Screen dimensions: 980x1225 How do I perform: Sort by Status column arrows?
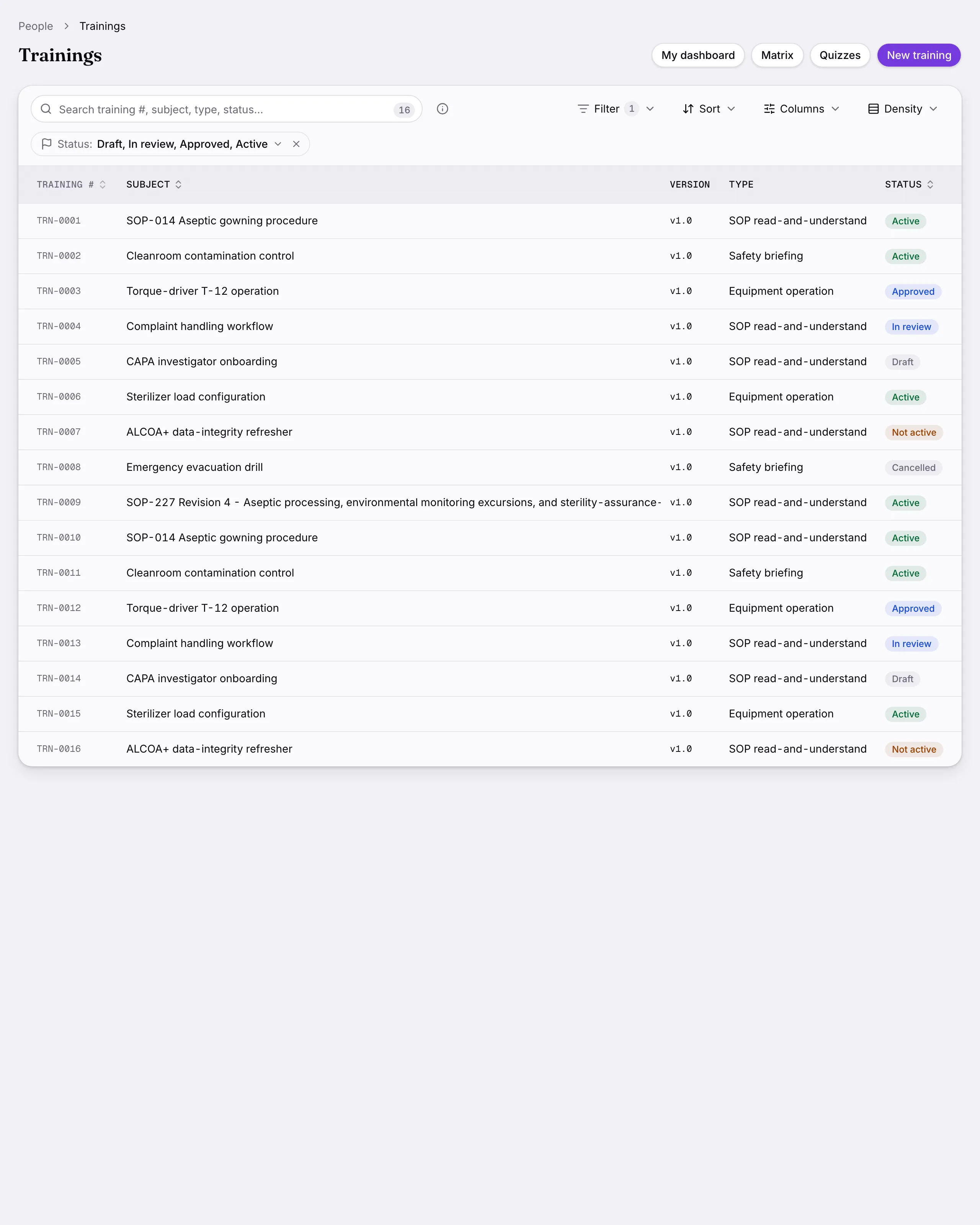tap(930, 184)
